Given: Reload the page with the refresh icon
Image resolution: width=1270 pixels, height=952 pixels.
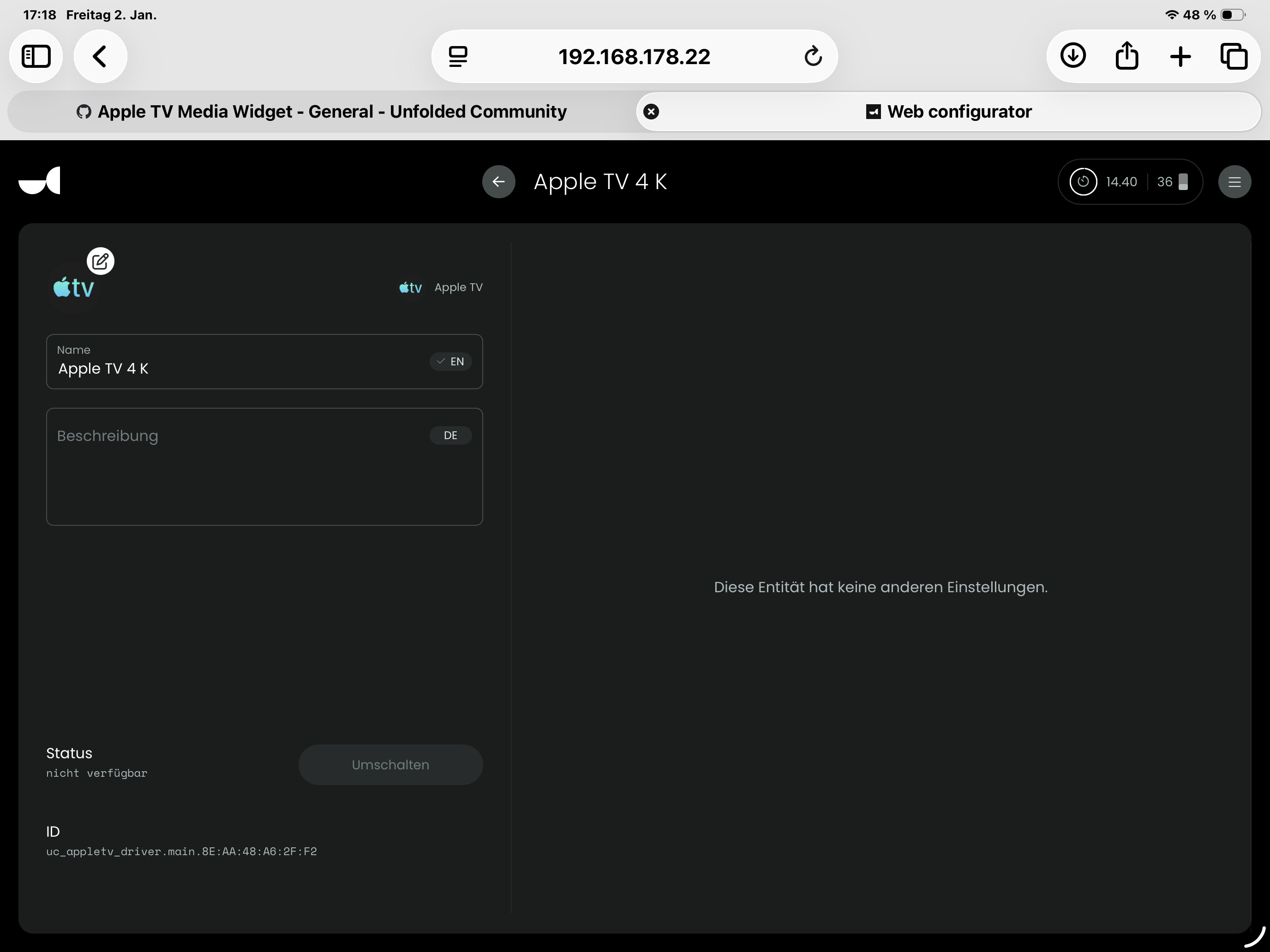Looking at the screenshot, I should 813,56.
